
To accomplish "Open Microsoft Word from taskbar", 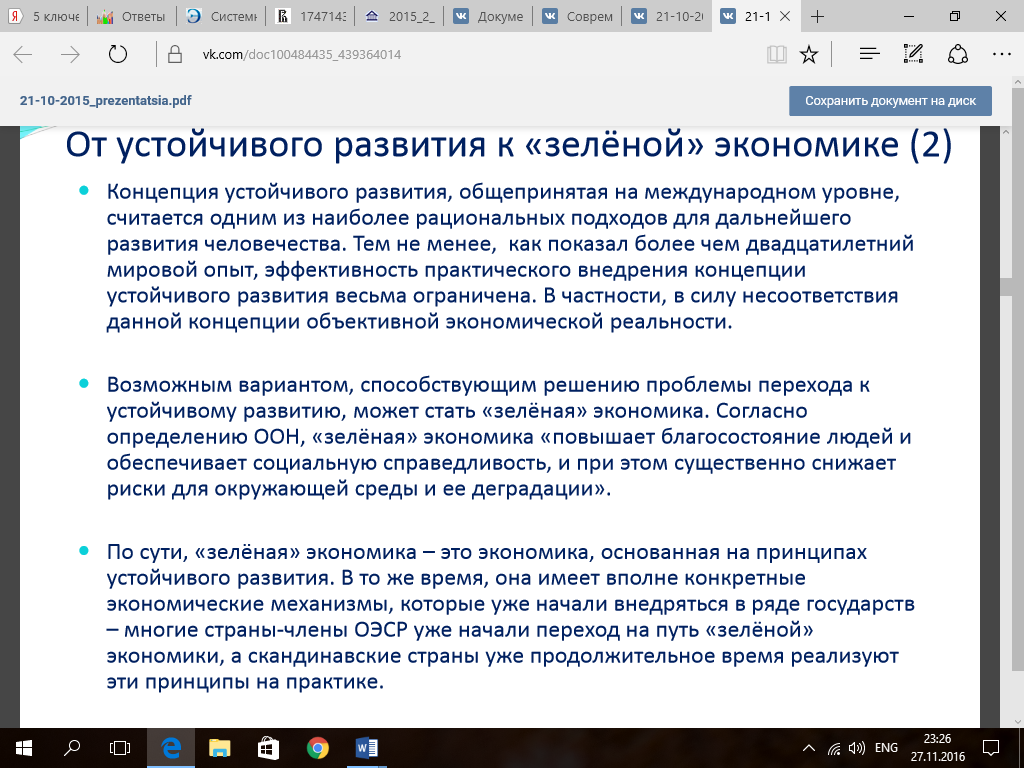I will 364,747.
